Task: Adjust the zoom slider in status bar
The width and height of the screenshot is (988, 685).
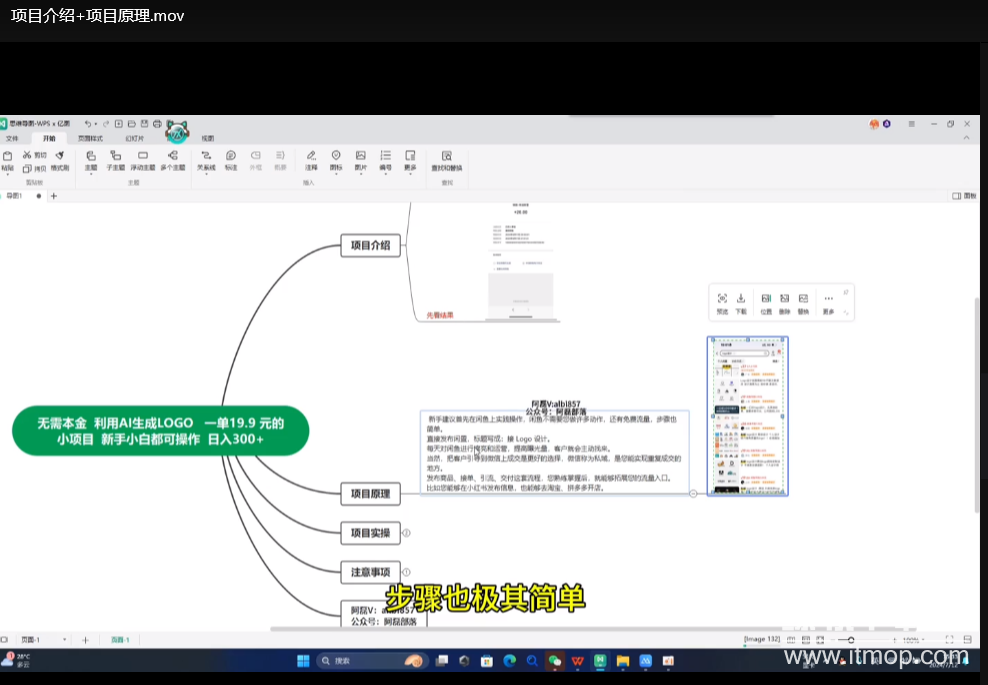Action: click(x=851, y=640)
